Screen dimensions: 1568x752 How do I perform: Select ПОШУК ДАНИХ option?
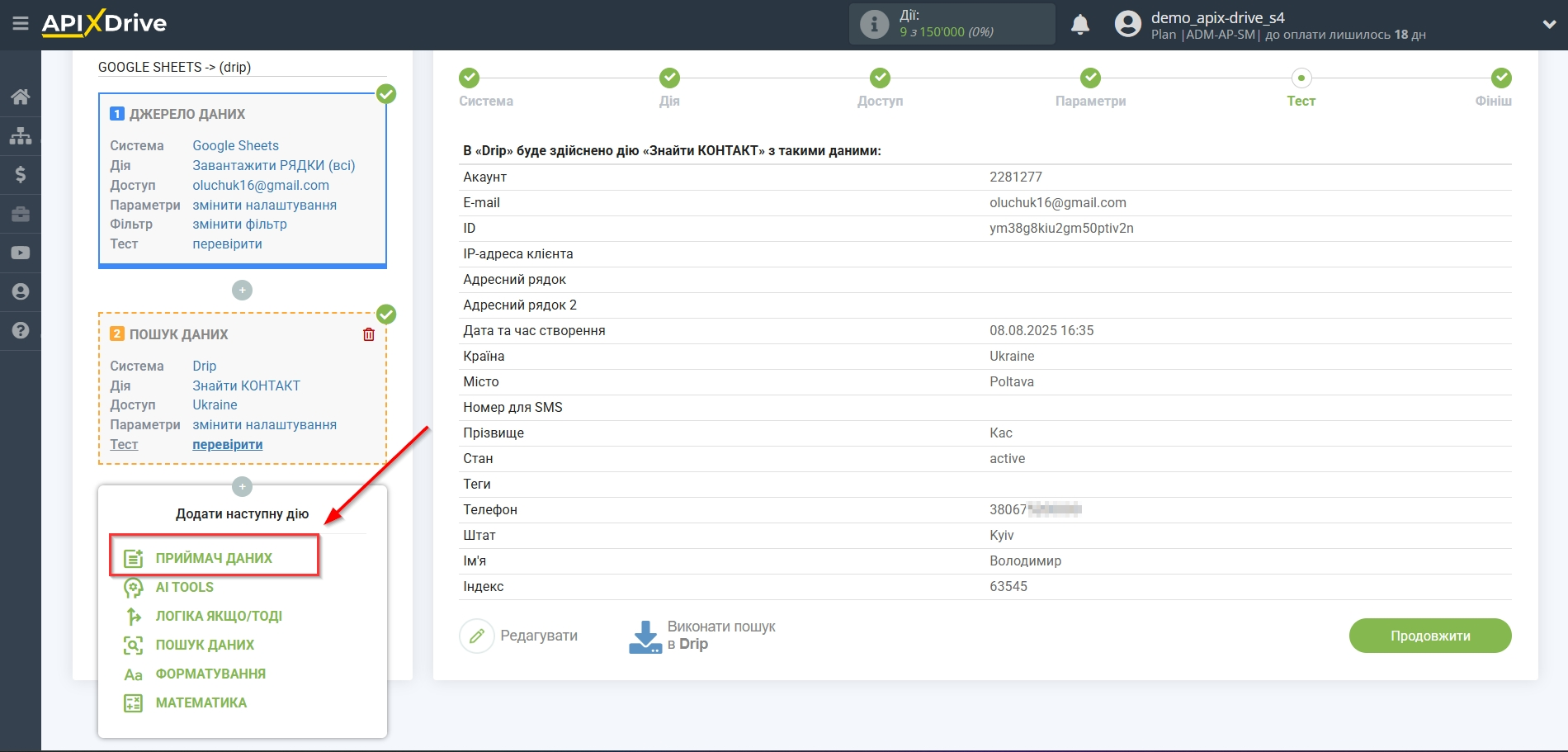point(205,645)
